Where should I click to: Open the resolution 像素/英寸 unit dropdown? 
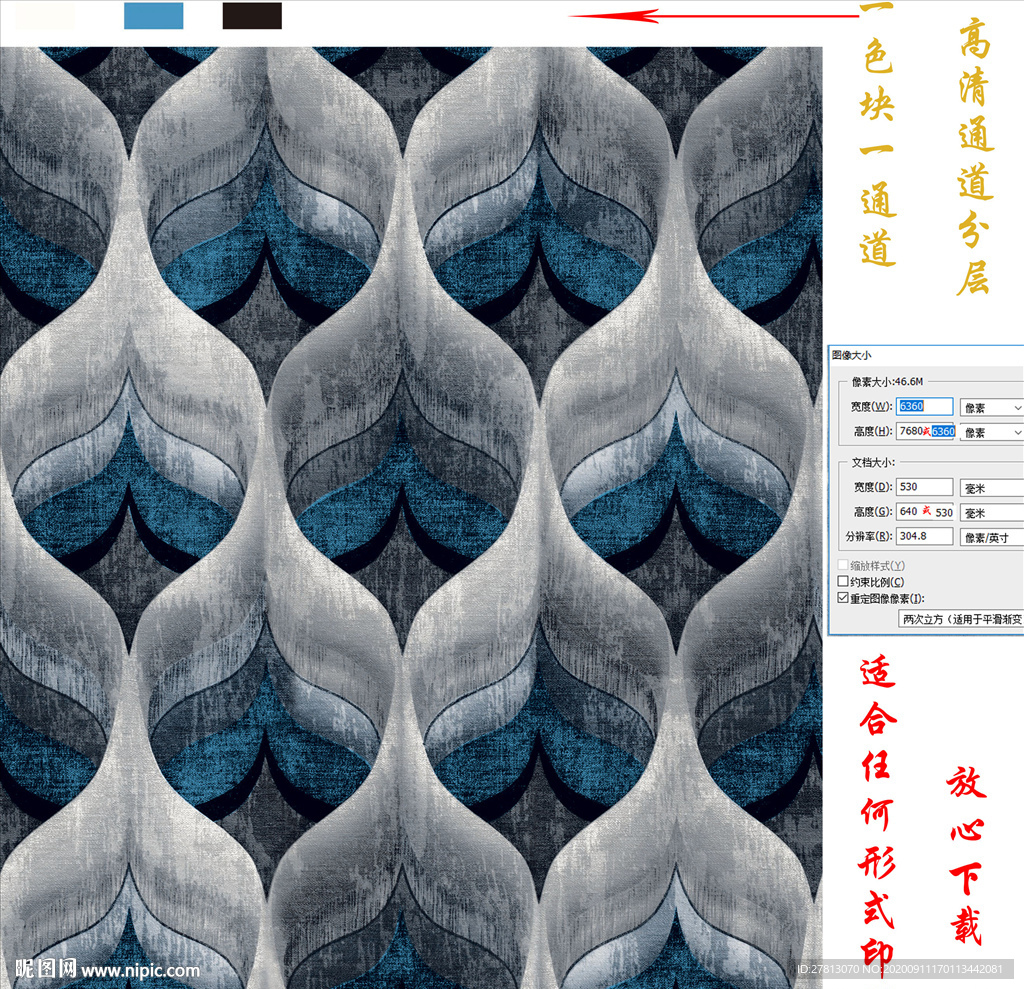pyautogui.click(x=991, y=538)
